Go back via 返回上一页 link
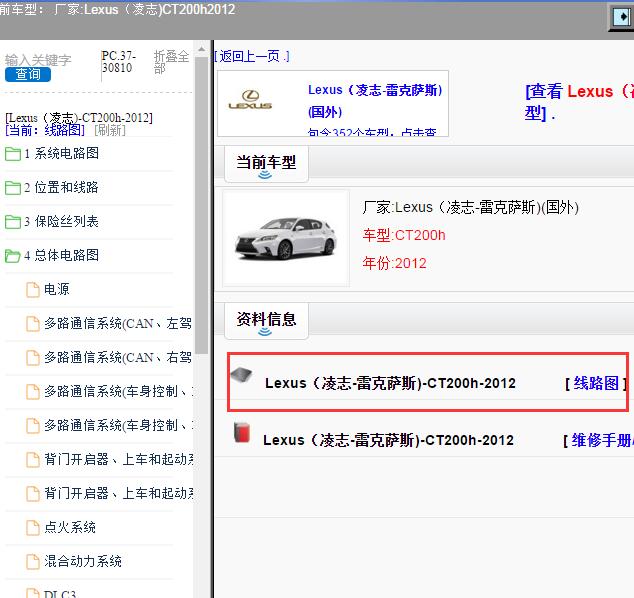The image size is (634, 598). pos(252,56)
